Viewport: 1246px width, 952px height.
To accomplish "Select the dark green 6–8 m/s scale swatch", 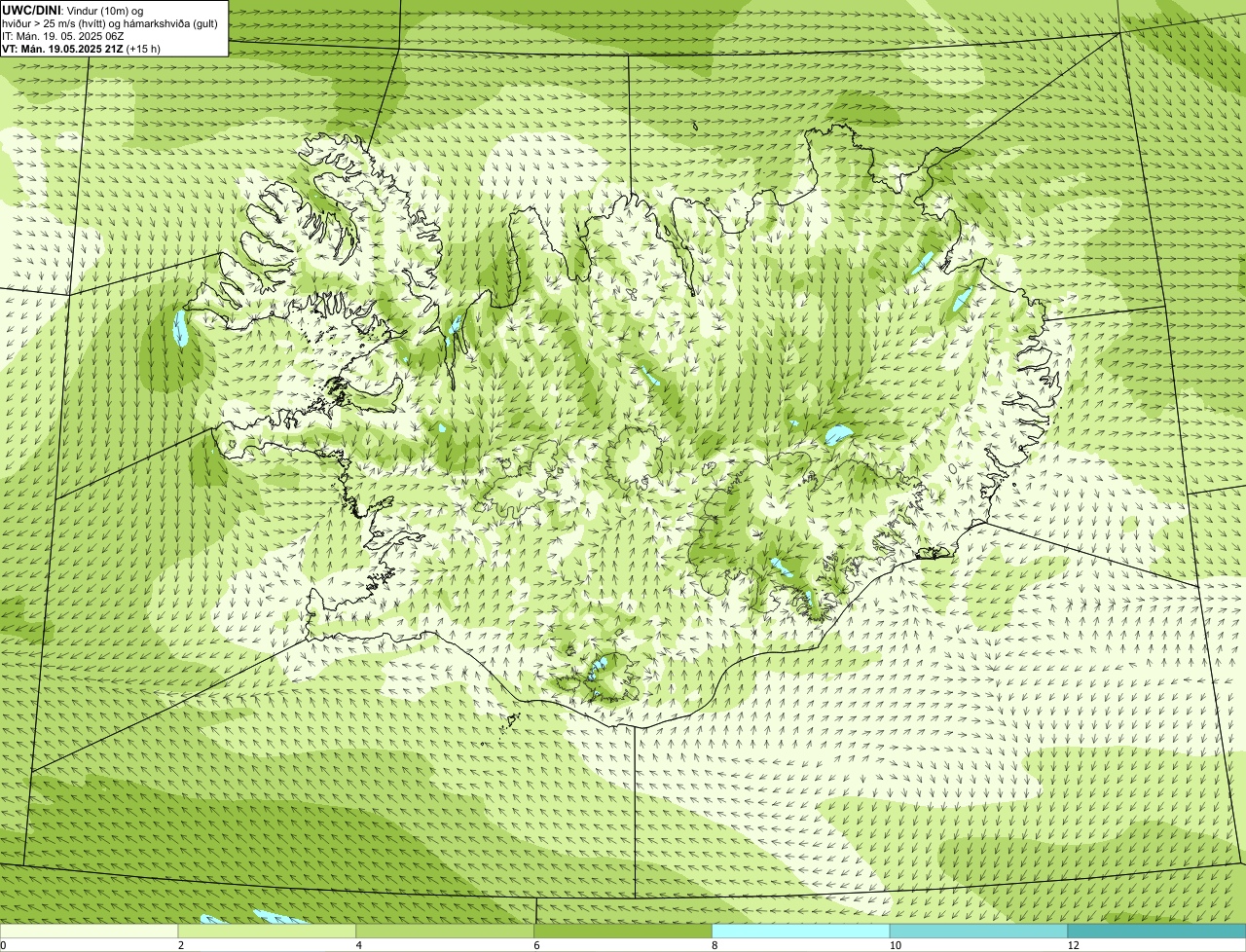I will [x=623, y=932].
